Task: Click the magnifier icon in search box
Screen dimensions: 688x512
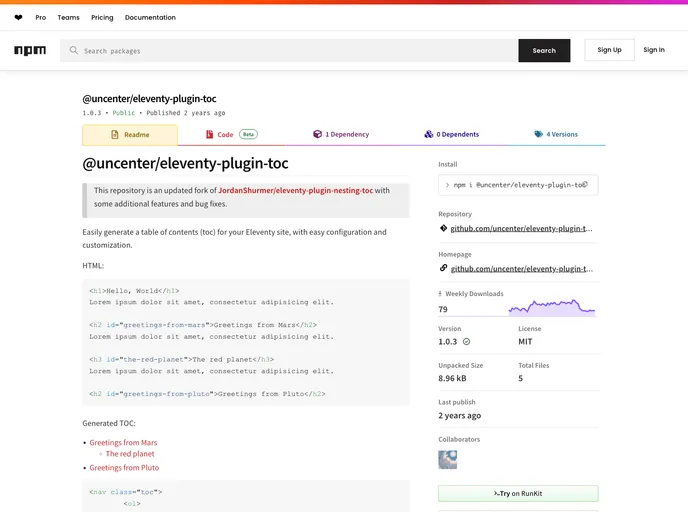Action: point(74,50)
